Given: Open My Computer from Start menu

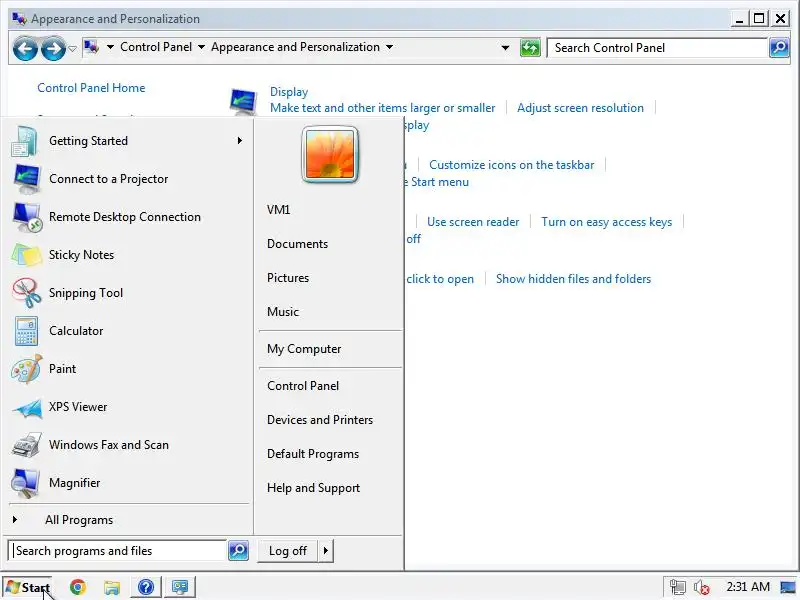Looking at the screenshot, I should pyautogui.click(x=304, y=349).
